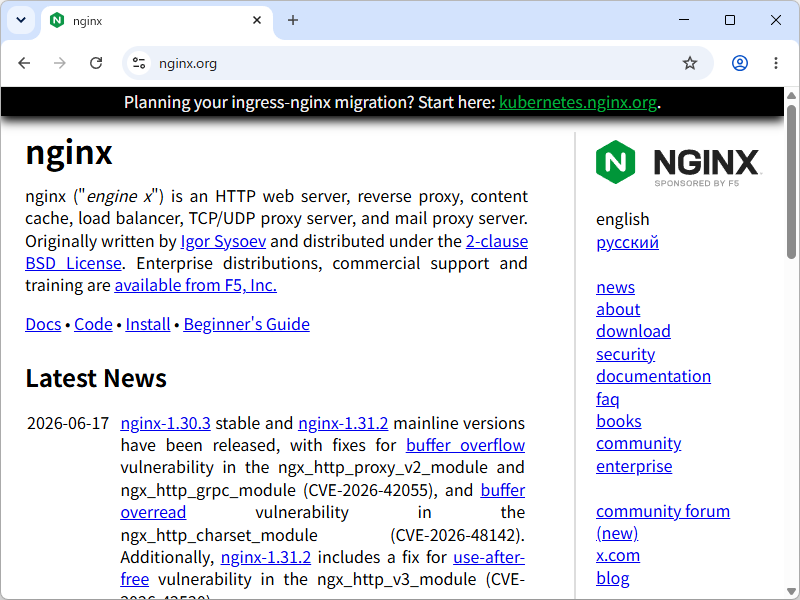Click the browser forward arrow
800x600 pixels.
[x=60, y=63]
